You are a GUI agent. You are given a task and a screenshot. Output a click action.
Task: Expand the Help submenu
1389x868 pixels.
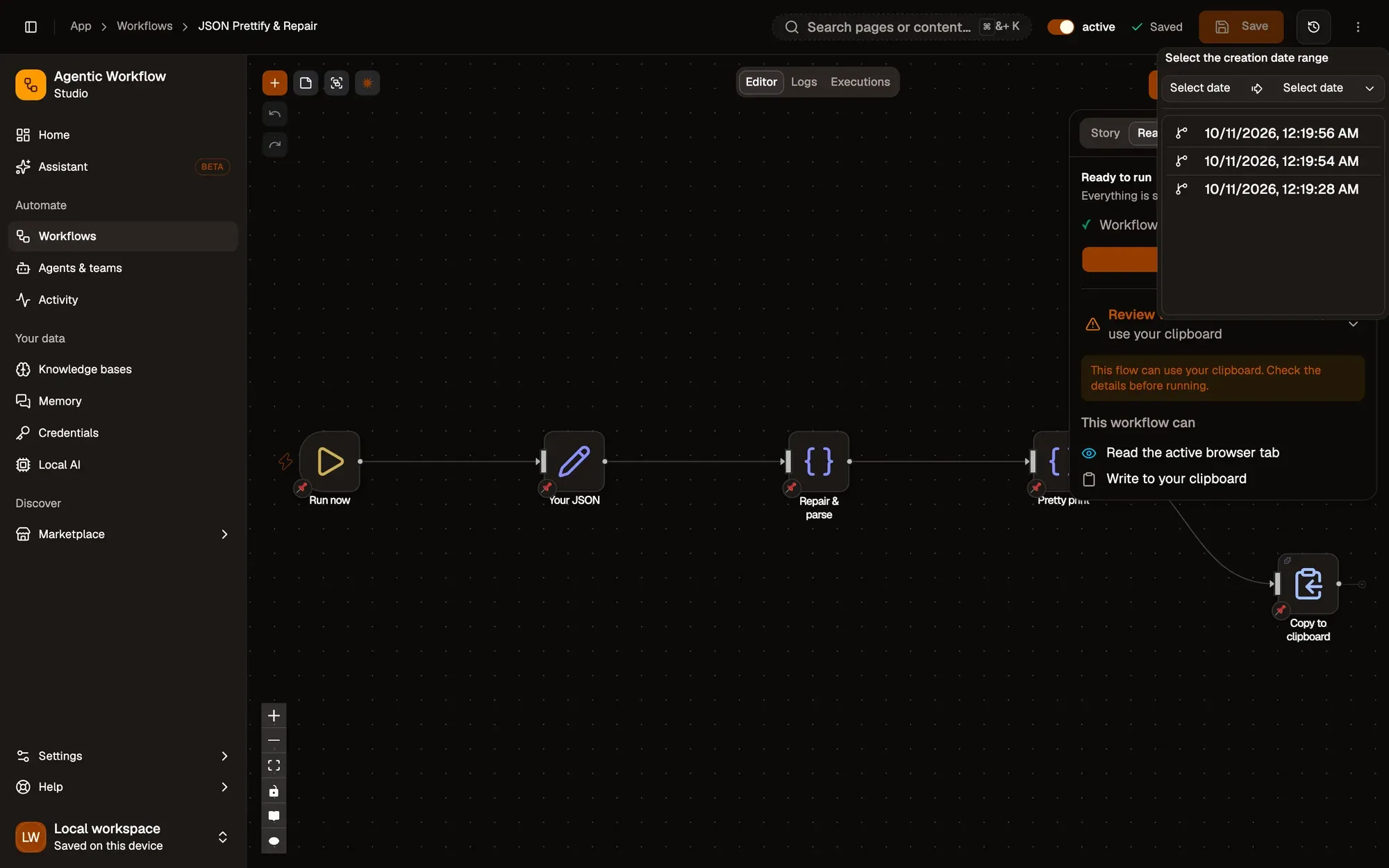224,787
